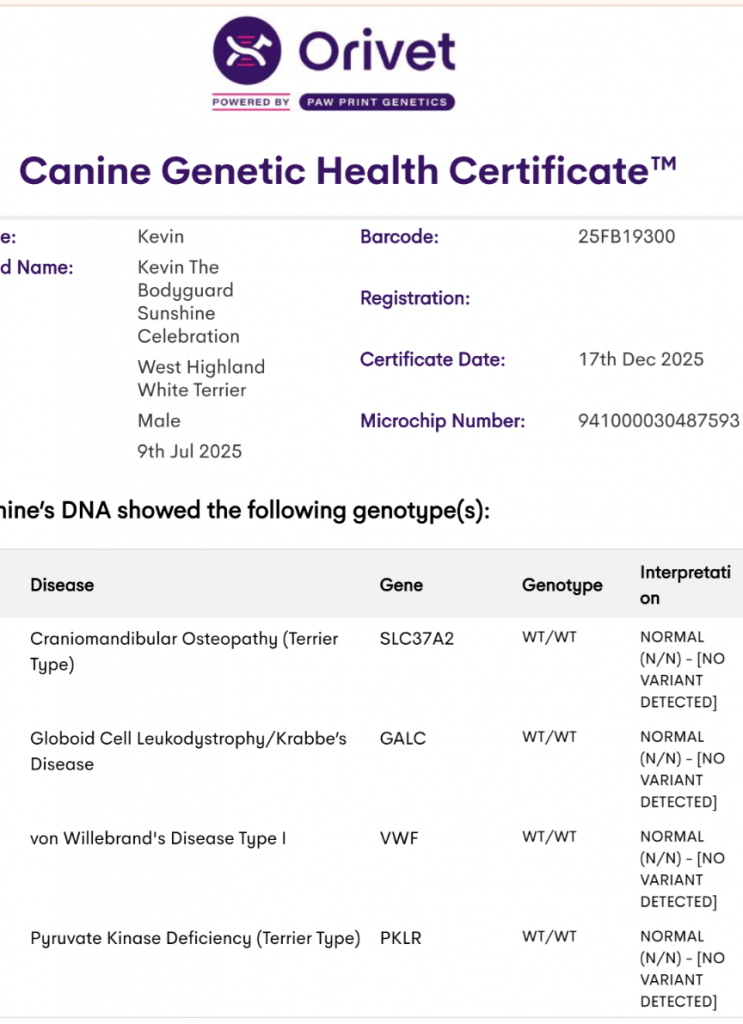Click the Canine Genetic Health Certificate title

click(x=348, y=171)
